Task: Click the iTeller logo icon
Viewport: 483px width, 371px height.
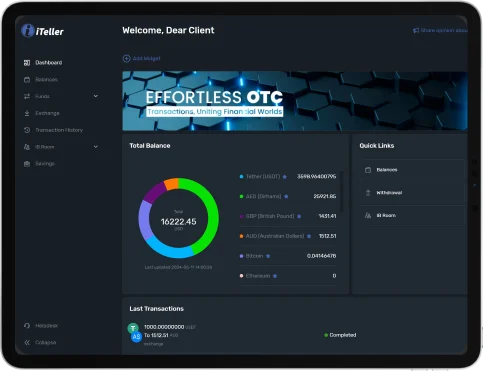Action: point(28,31)
